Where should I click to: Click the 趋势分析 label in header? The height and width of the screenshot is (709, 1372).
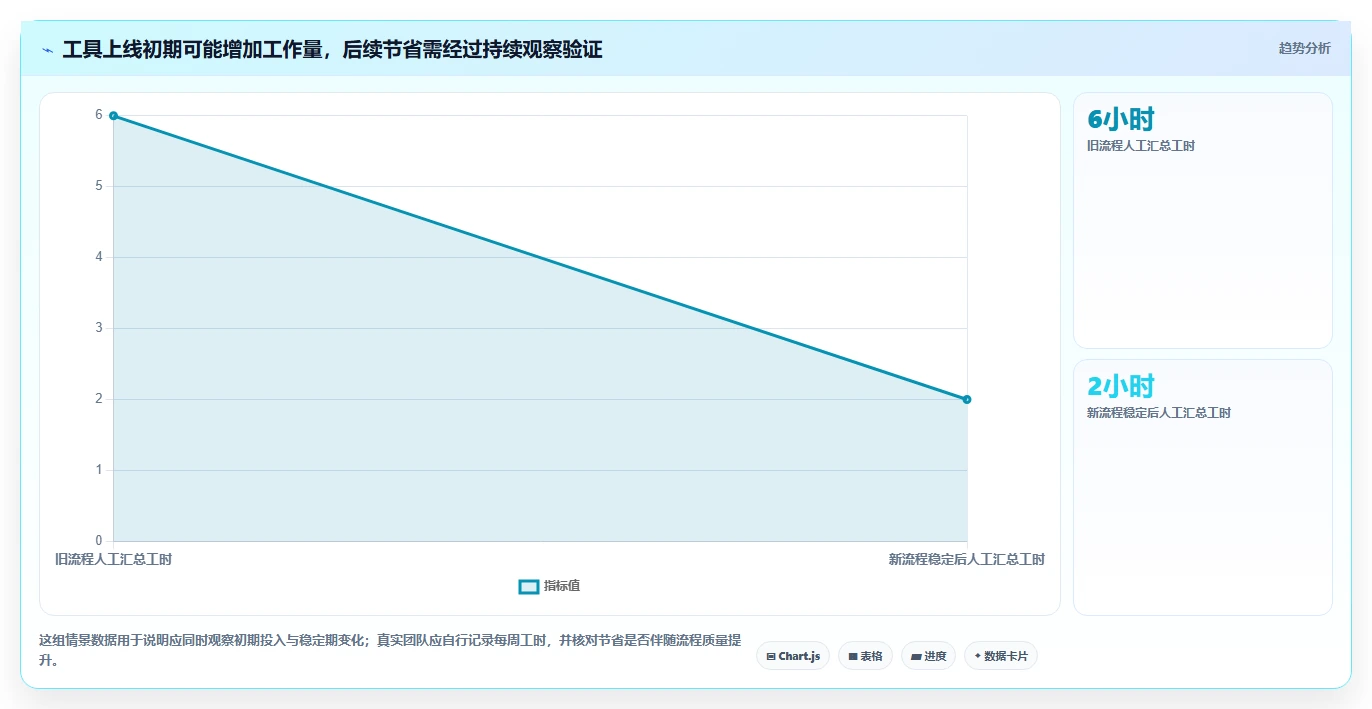point(1304,48)
